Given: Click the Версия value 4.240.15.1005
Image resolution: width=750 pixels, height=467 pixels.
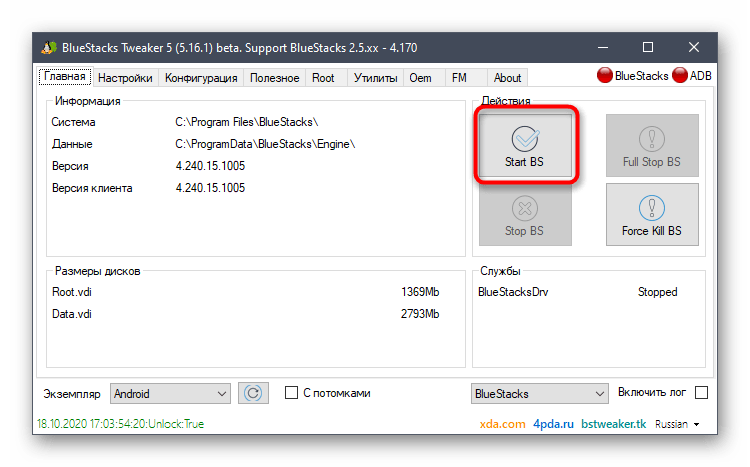Looking at the screenshot, I should [x=210, y=166].
